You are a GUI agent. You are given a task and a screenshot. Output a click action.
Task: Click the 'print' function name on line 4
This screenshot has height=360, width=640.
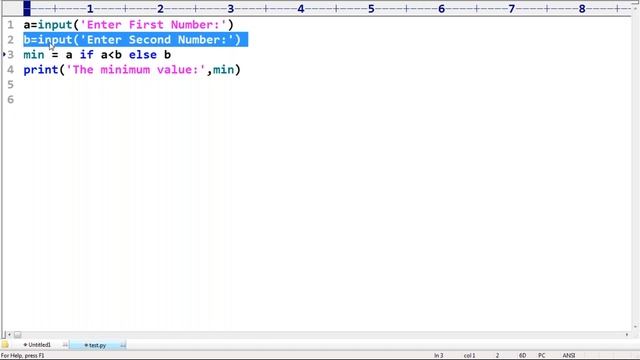tap(41, 70)
